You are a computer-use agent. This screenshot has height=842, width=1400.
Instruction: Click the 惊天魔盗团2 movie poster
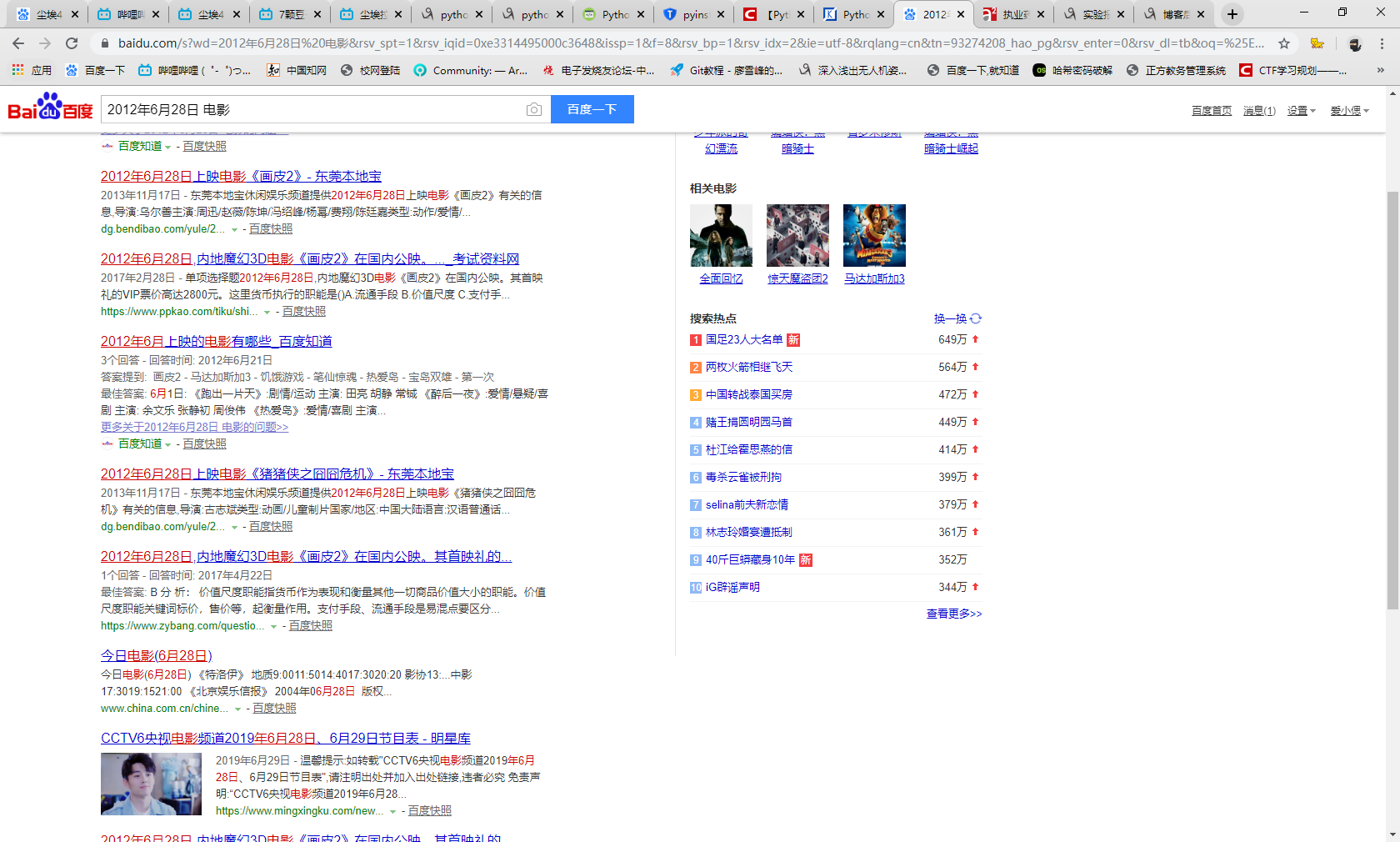[797, 236]
